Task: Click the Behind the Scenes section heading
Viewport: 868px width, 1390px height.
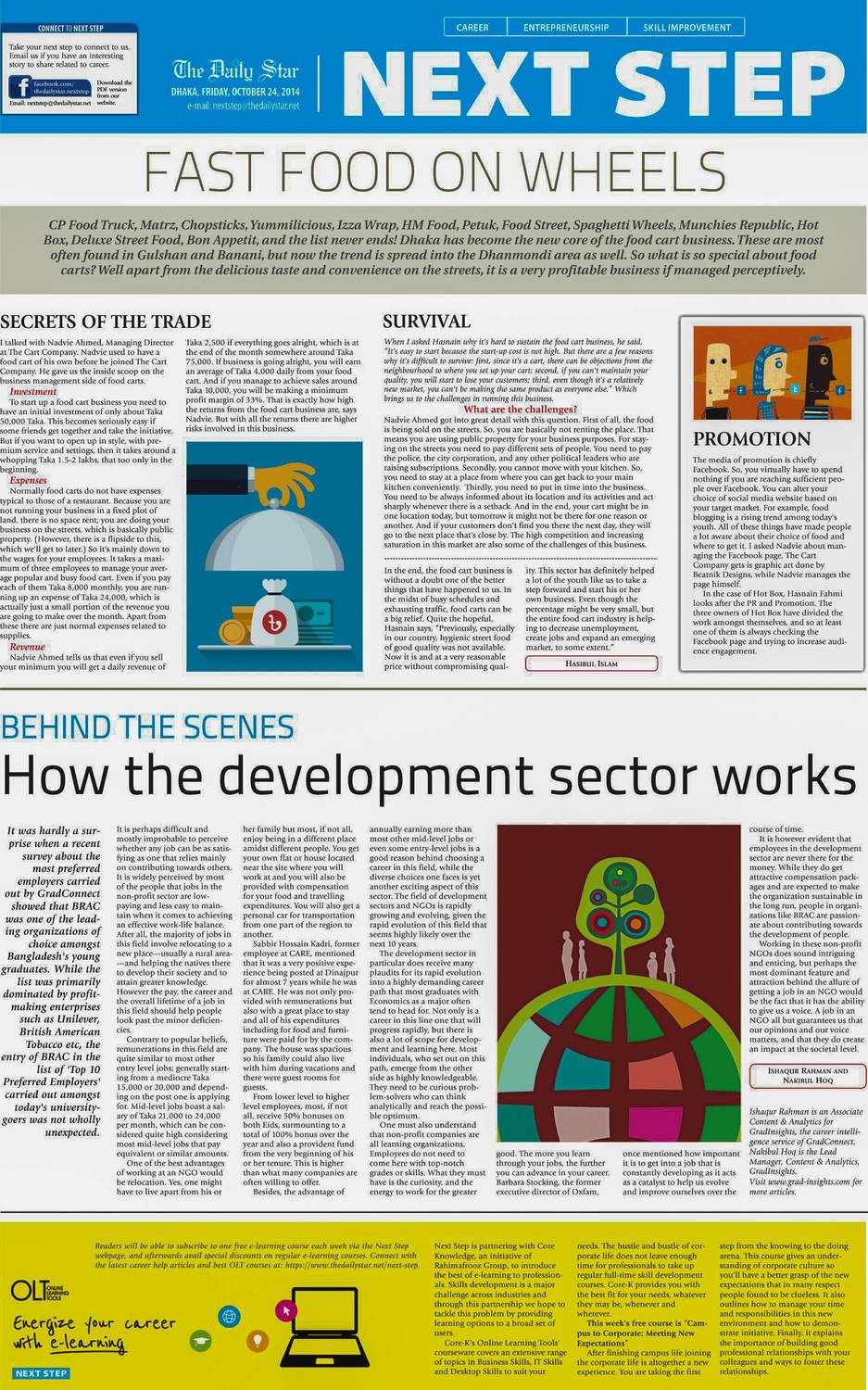Action: click(x=147, y=727)
